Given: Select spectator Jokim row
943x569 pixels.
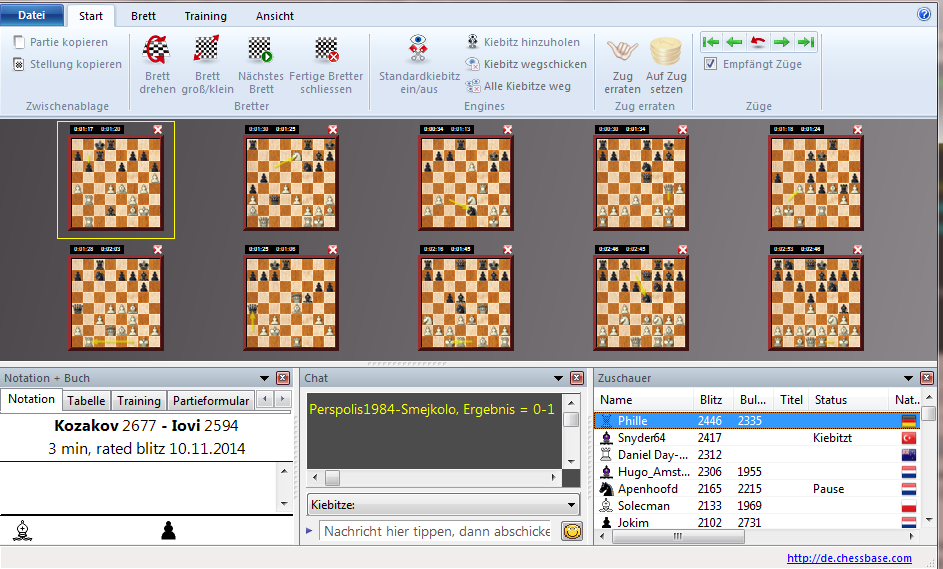Looking at the screenshot, I should click(757, 522).
